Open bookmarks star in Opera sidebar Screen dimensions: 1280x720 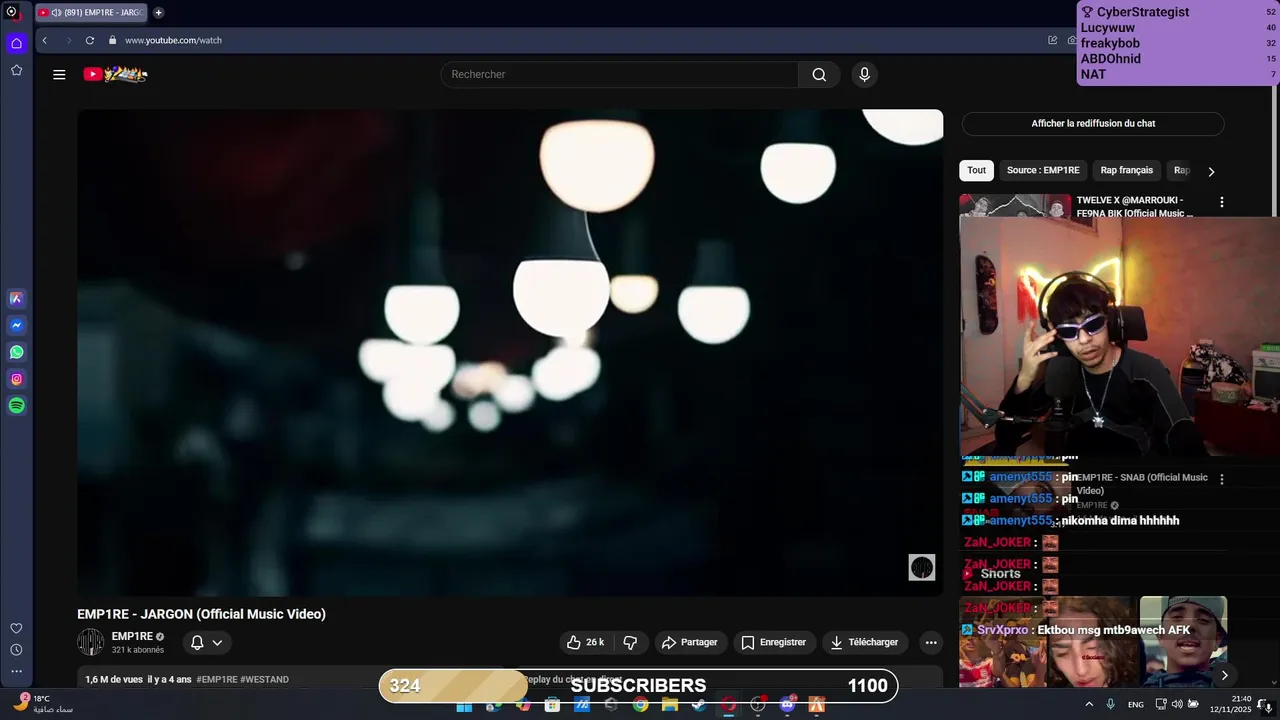pos(16,70)
